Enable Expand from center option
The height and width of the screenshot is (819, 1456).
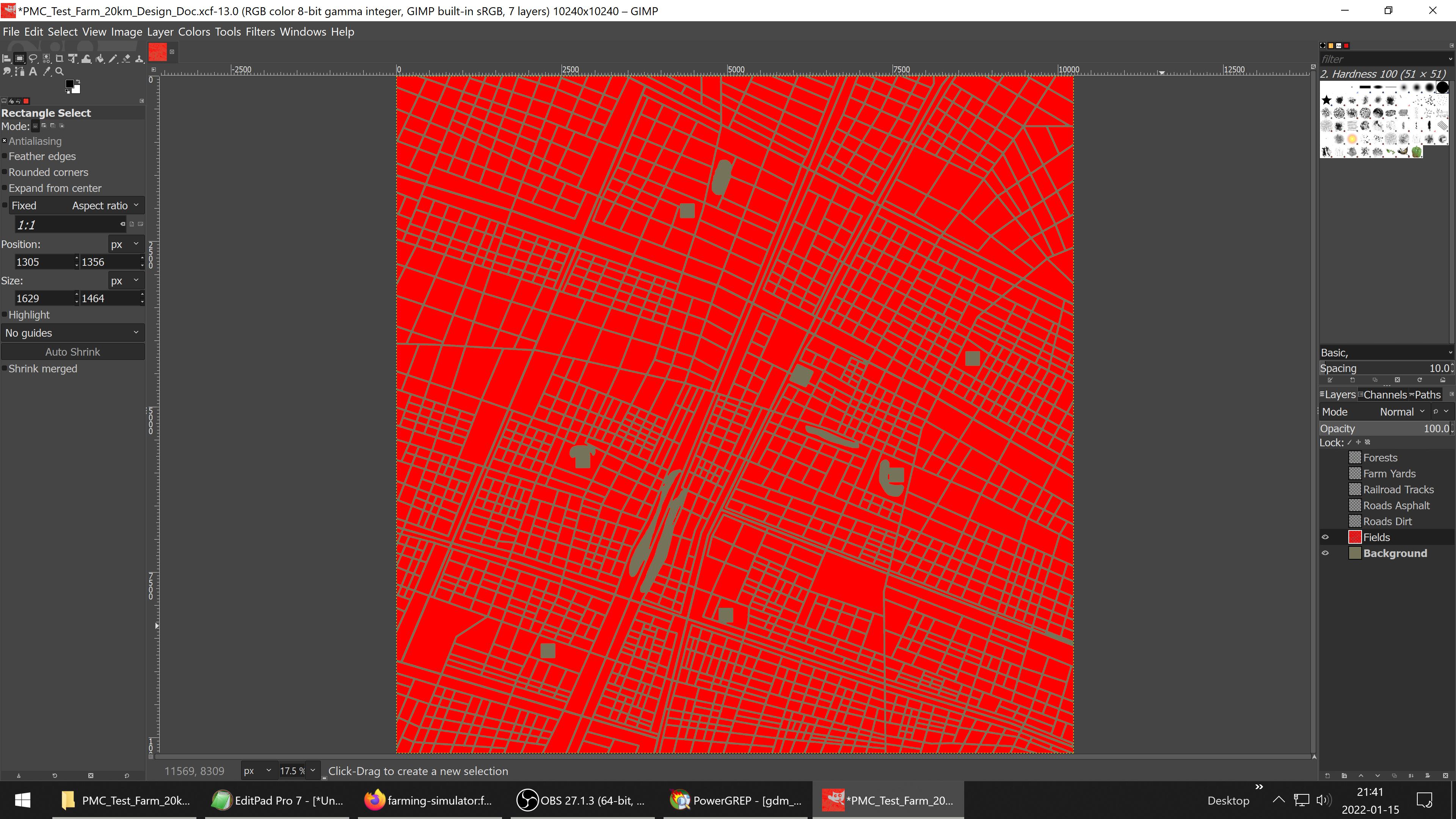4,188
